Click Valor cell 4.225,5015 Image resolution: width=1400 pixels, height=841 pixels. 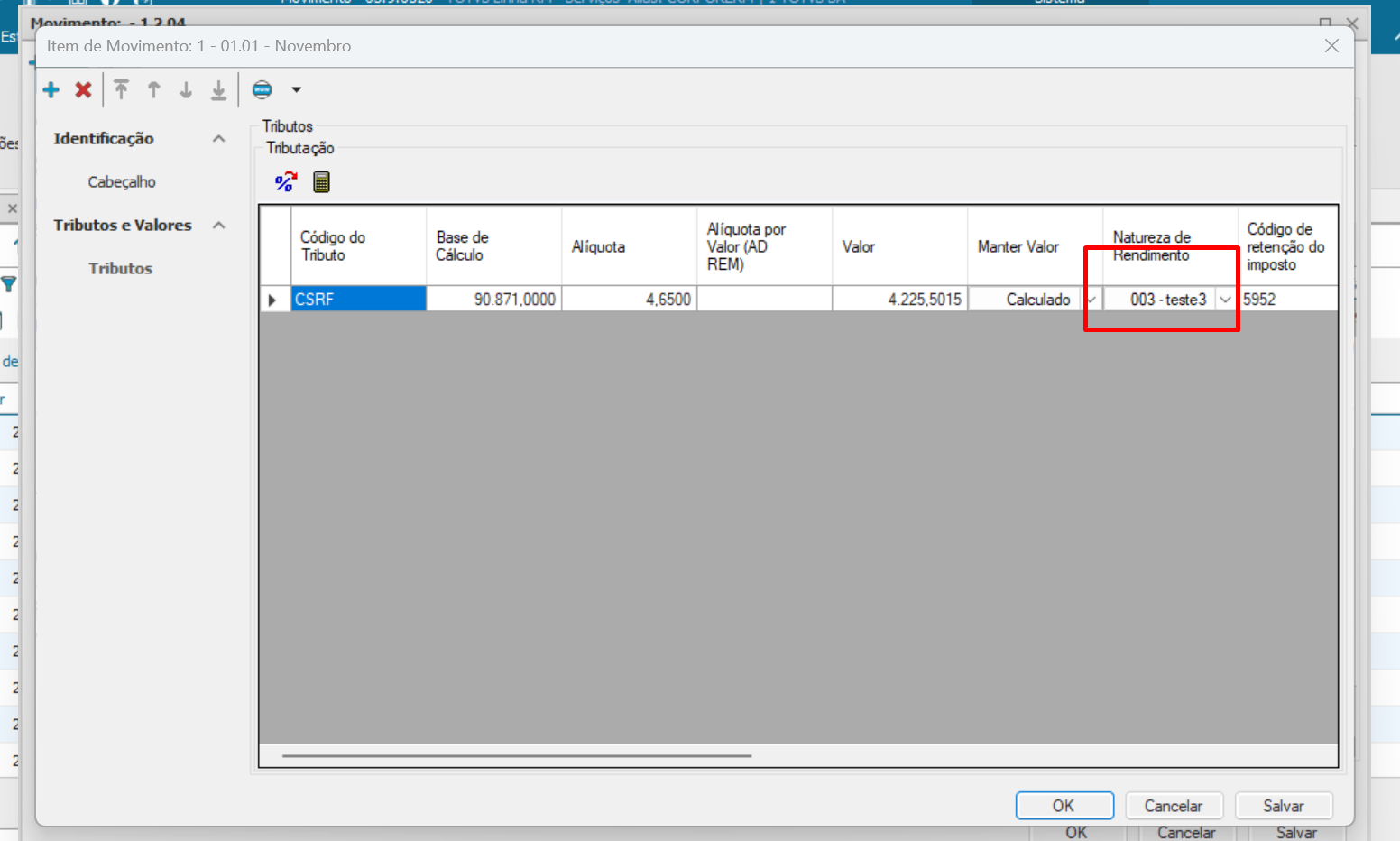coord(900,299)
